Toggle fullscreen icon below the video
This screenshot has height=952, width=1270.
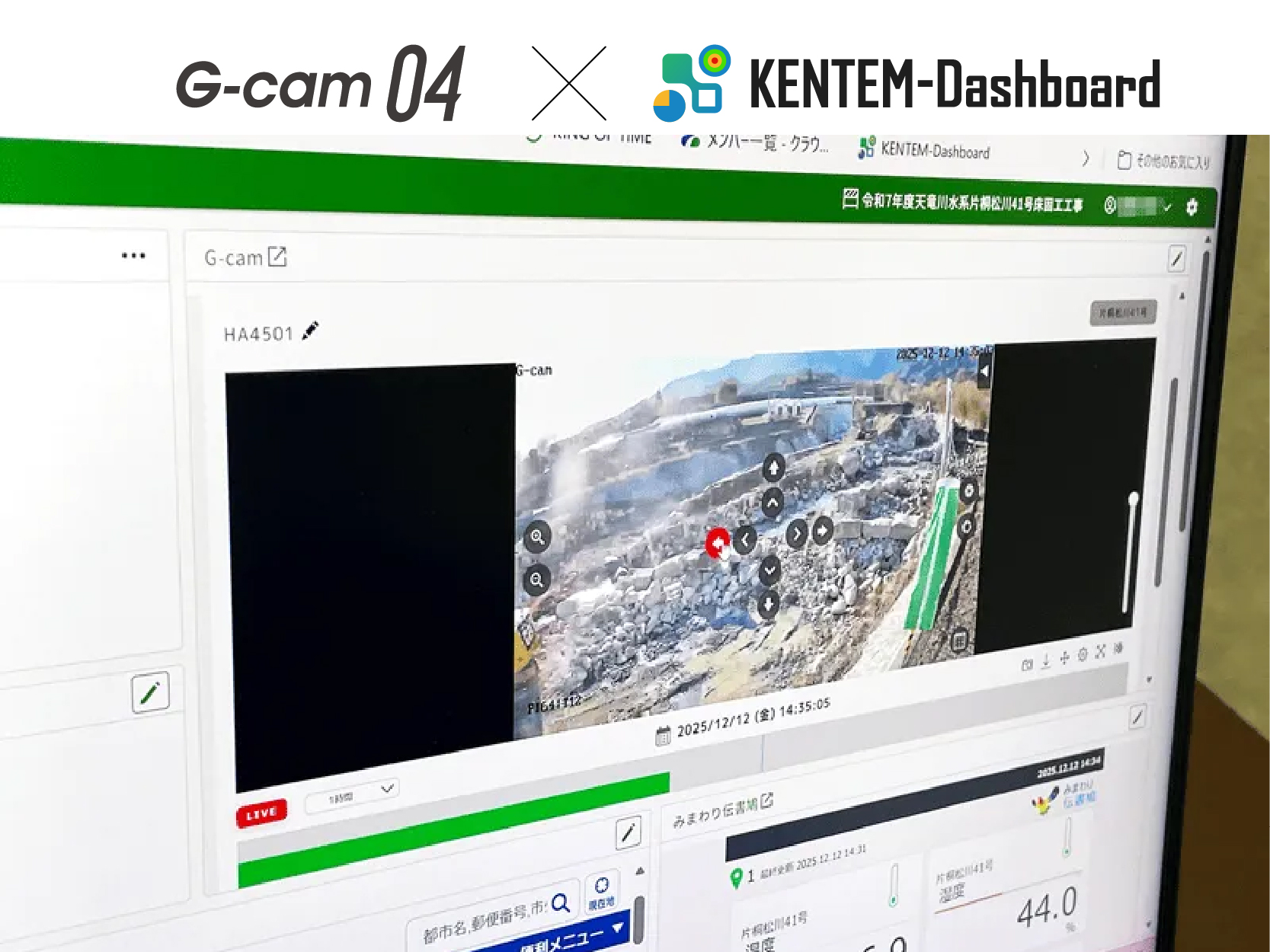(1100, 652)
